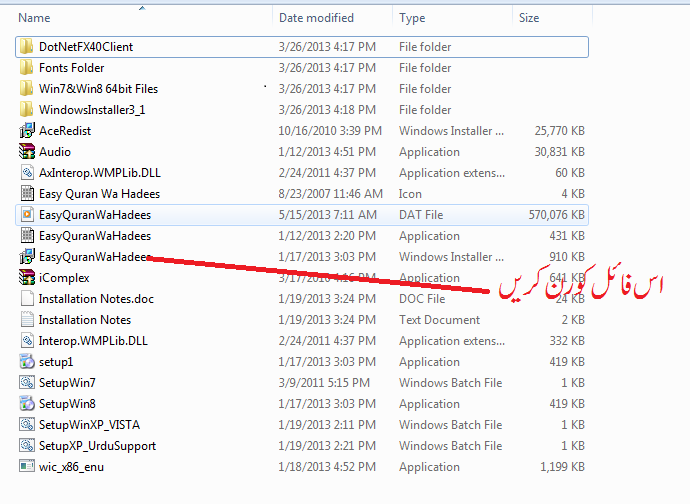This screenshot has height=504, width=690.
Task: Select the SetupWin7 file name
Action: tap(67, 383)
